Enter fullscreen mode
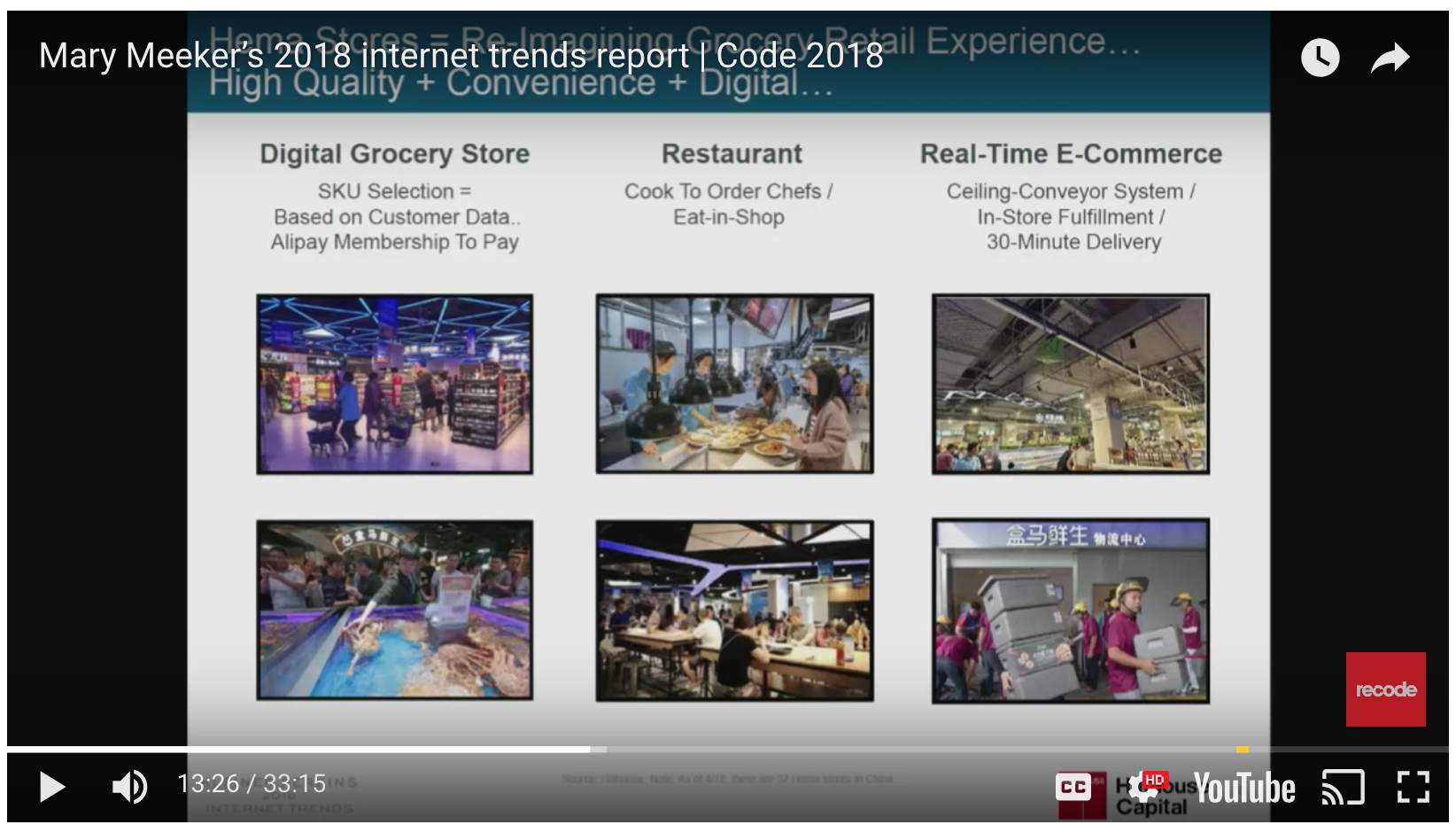Screen dimensions: 1456x840 point(1413,787)
